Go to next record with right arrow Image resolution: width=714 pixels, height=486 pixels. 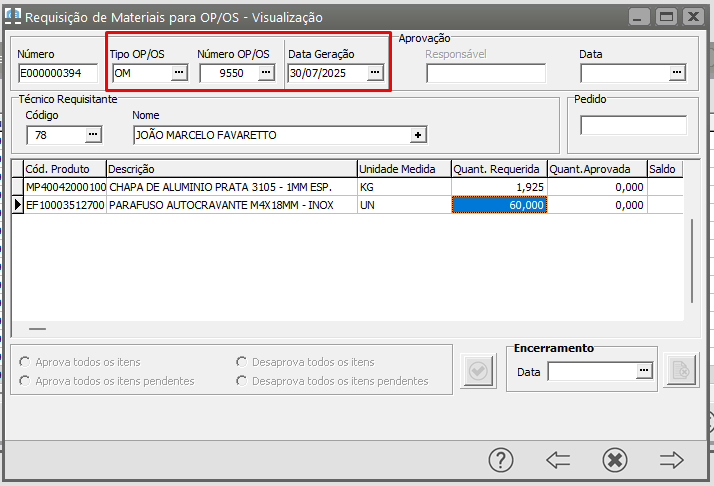click(x=671, y=459)
